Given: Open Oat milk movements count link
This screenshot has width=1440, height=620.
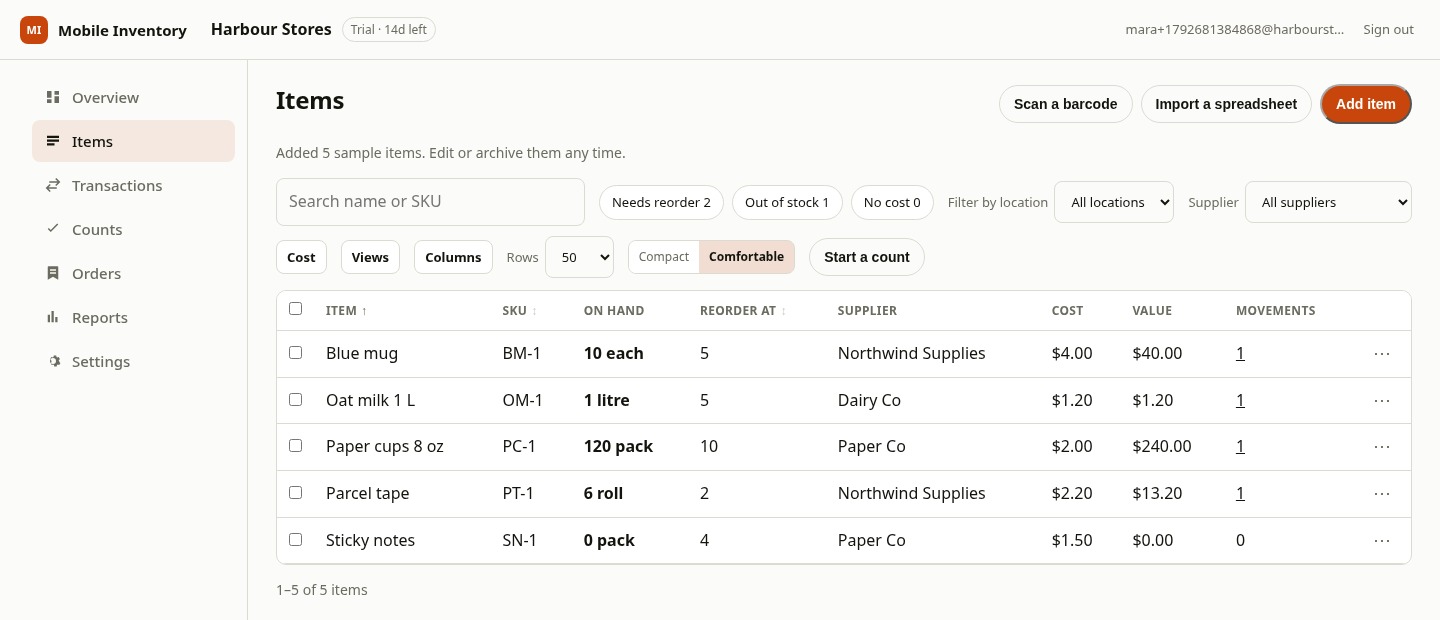Looking at the screenshot, I should (x=1240, y=401).
